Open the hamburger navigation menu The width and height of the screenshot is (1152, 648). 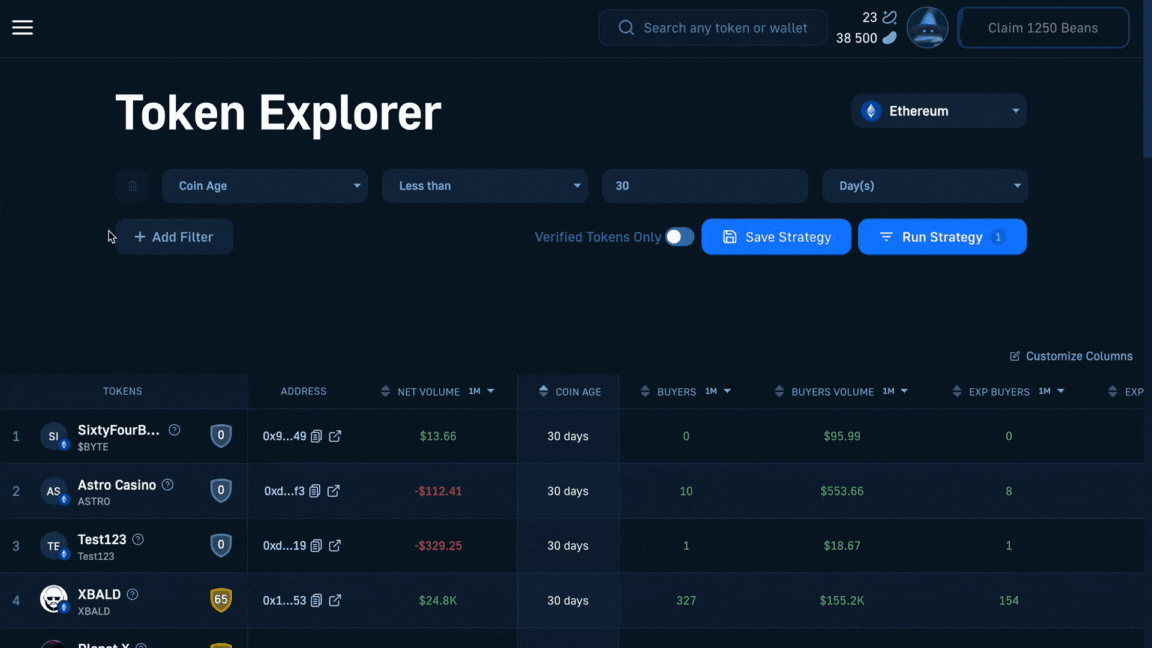coord(22,28)
